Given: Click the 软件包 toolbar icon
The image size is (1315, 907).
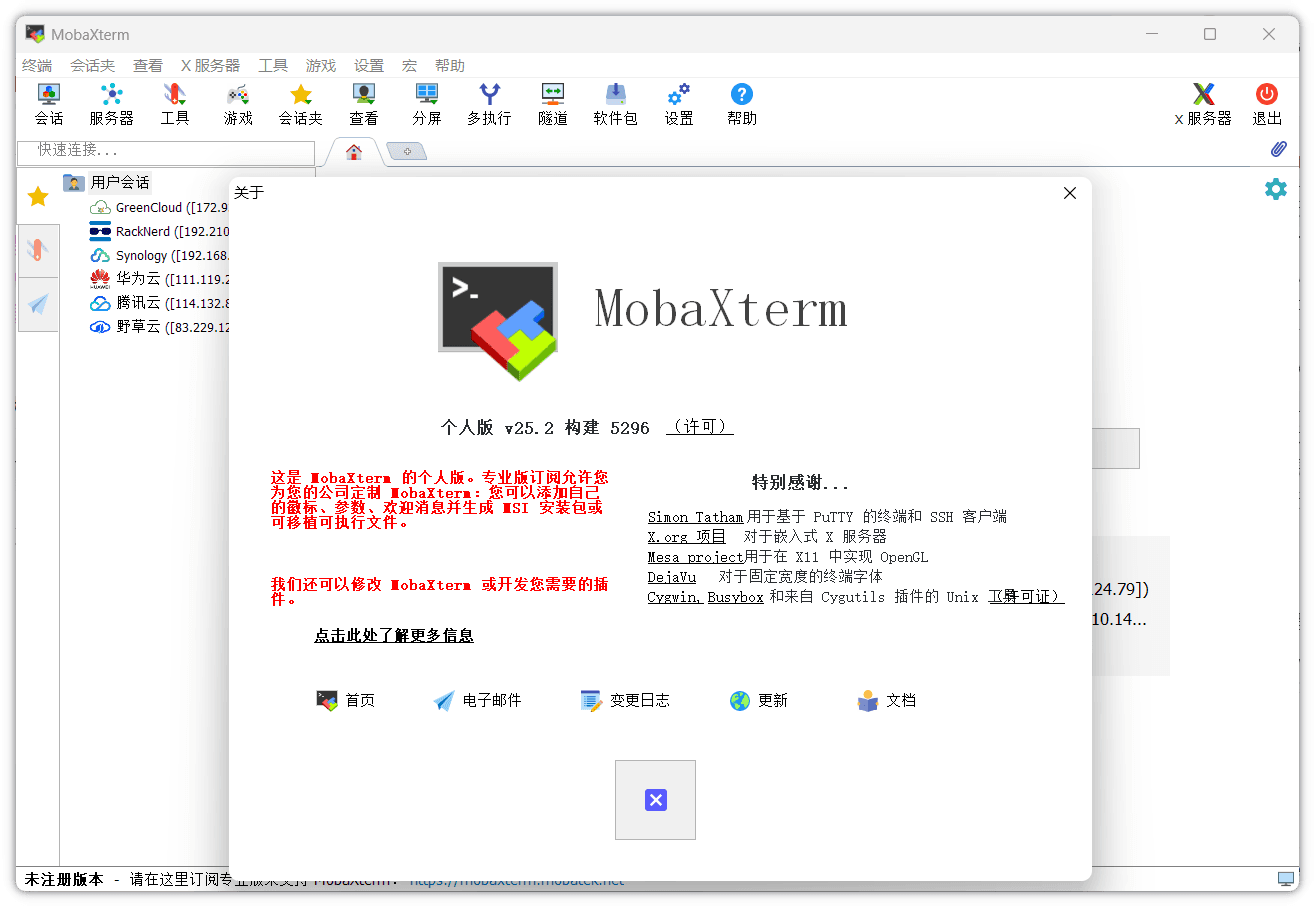Looking at the screenshot, I should click(615, 105).
